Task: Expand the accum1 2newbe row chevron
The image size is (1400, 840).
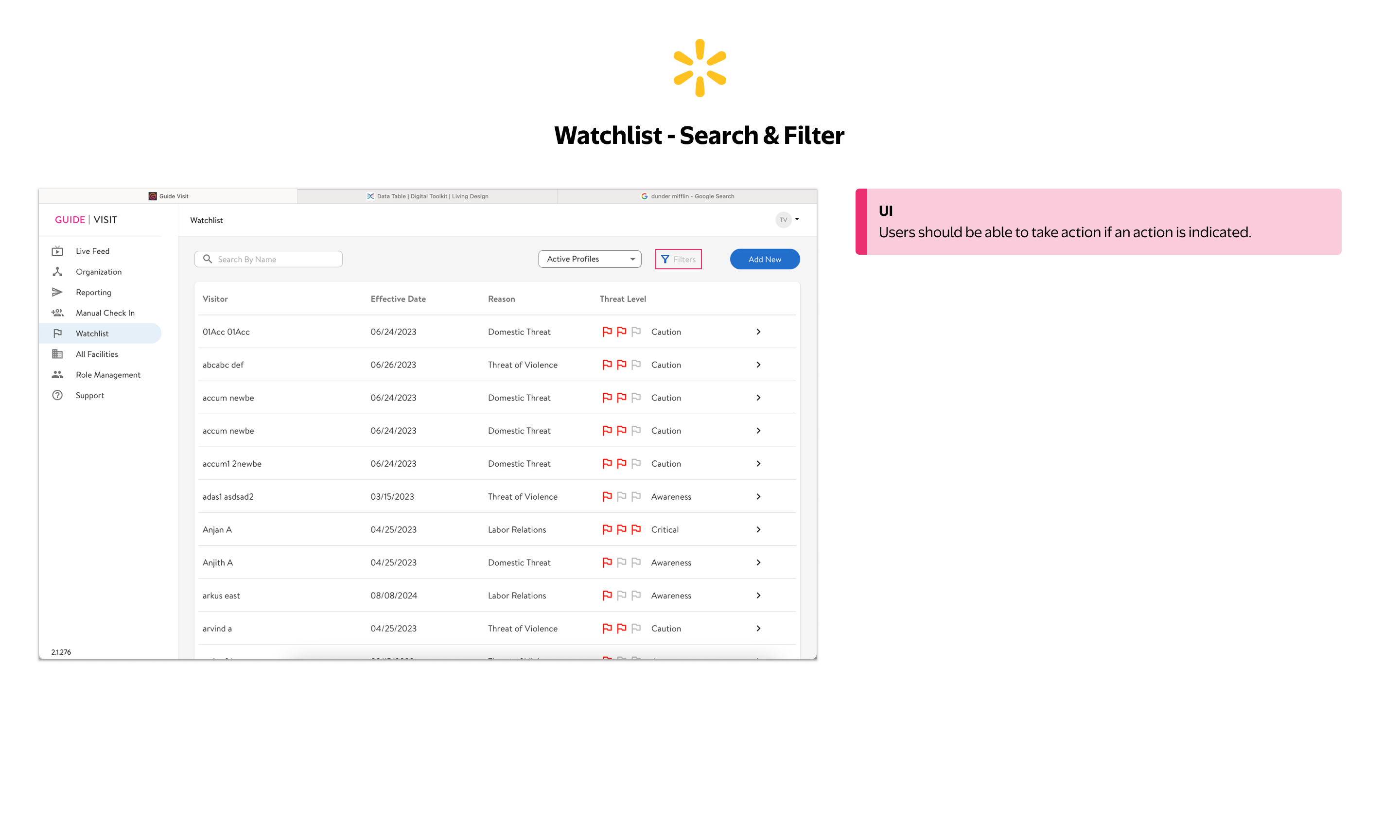Action: click(758, 464)
